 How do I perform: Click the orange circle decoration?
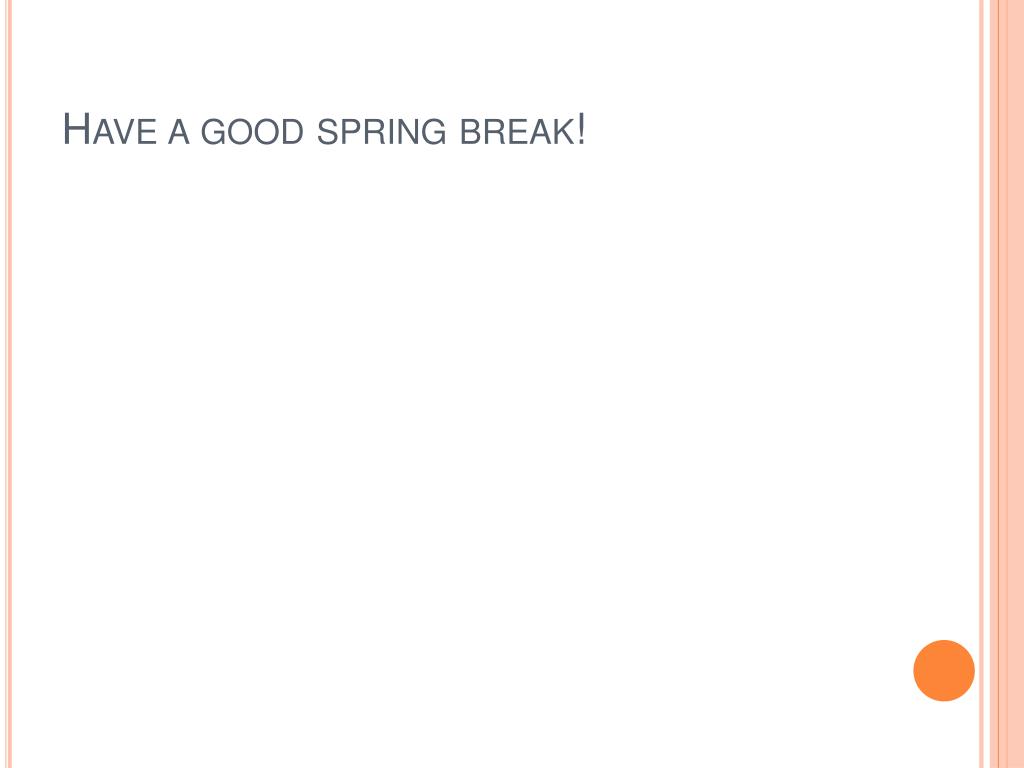(x=944, y=670)
